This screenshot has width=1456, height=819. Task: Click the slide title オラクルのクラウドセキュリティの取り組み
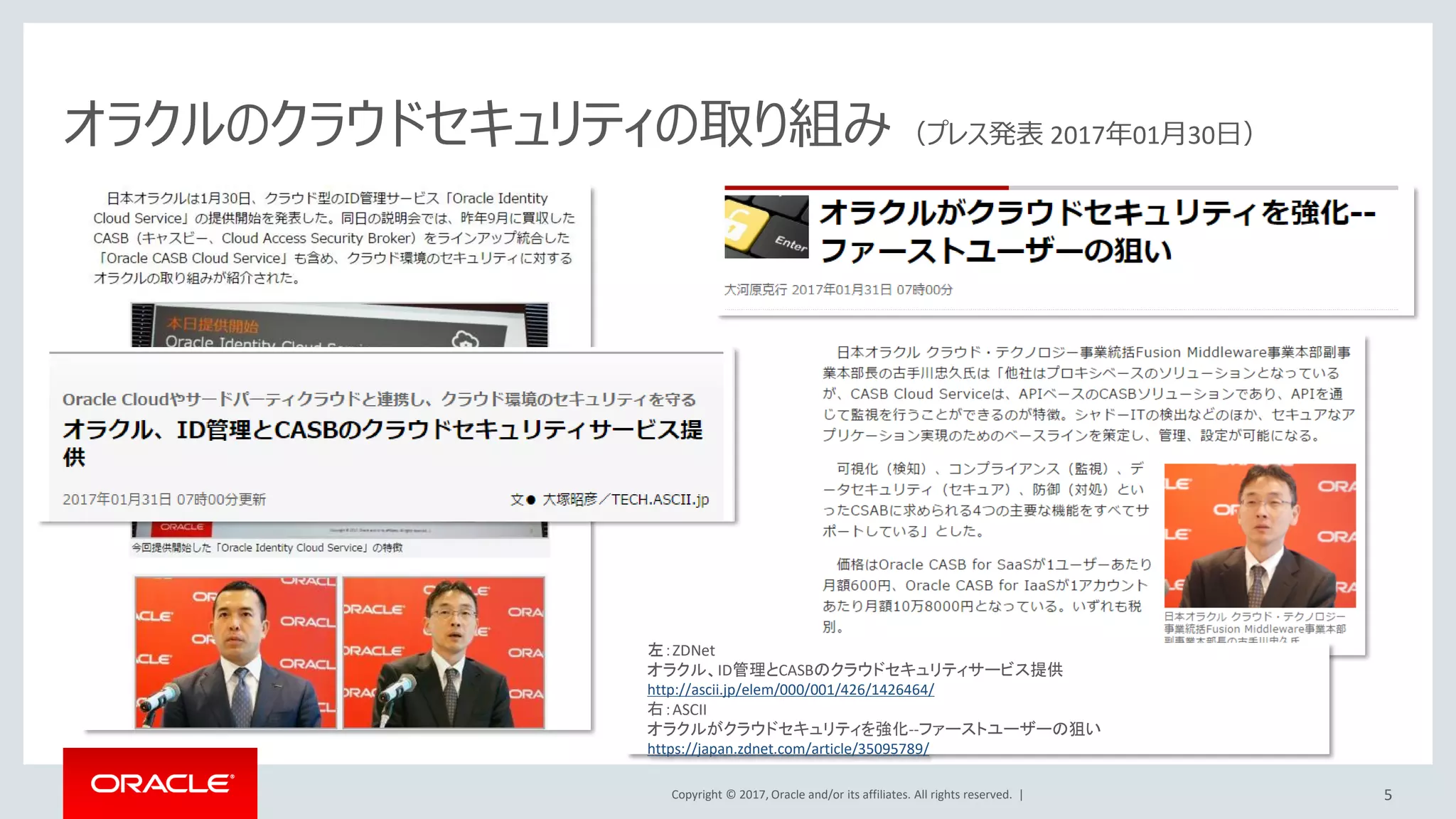pos(476,124)
